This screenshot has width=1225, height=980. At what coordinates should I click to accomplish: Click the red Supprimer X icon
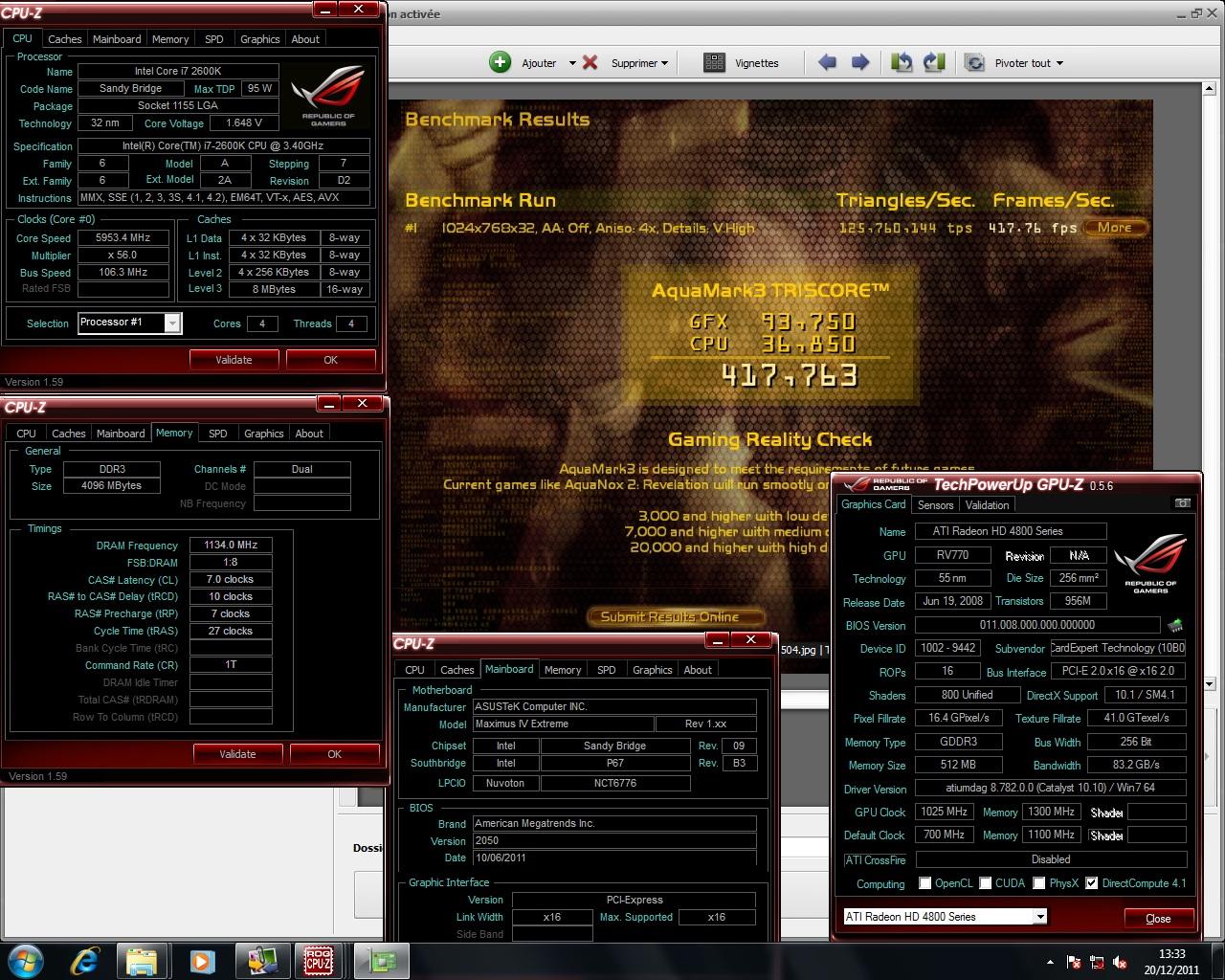coord(590,62)
